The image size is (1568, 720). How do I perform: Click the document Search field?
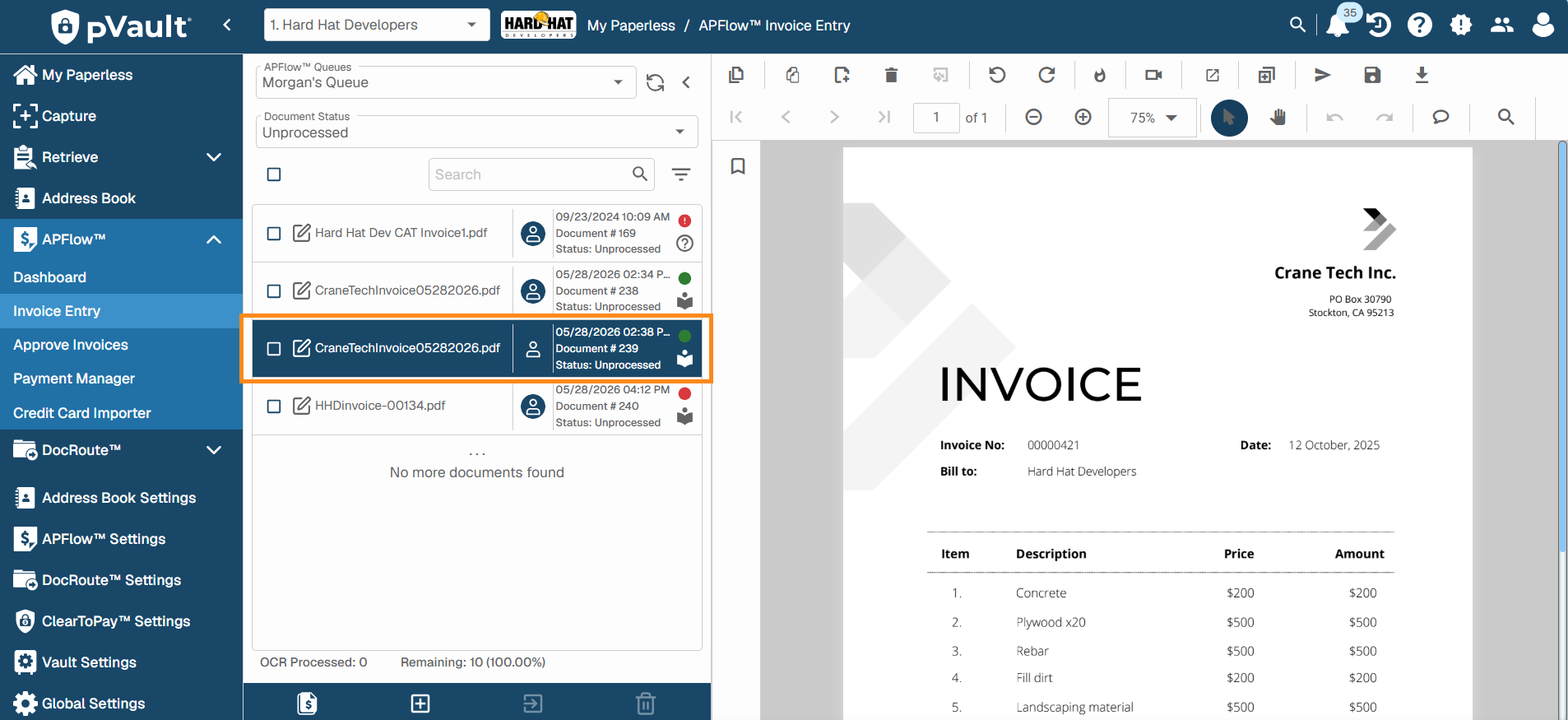pos(541,174)
